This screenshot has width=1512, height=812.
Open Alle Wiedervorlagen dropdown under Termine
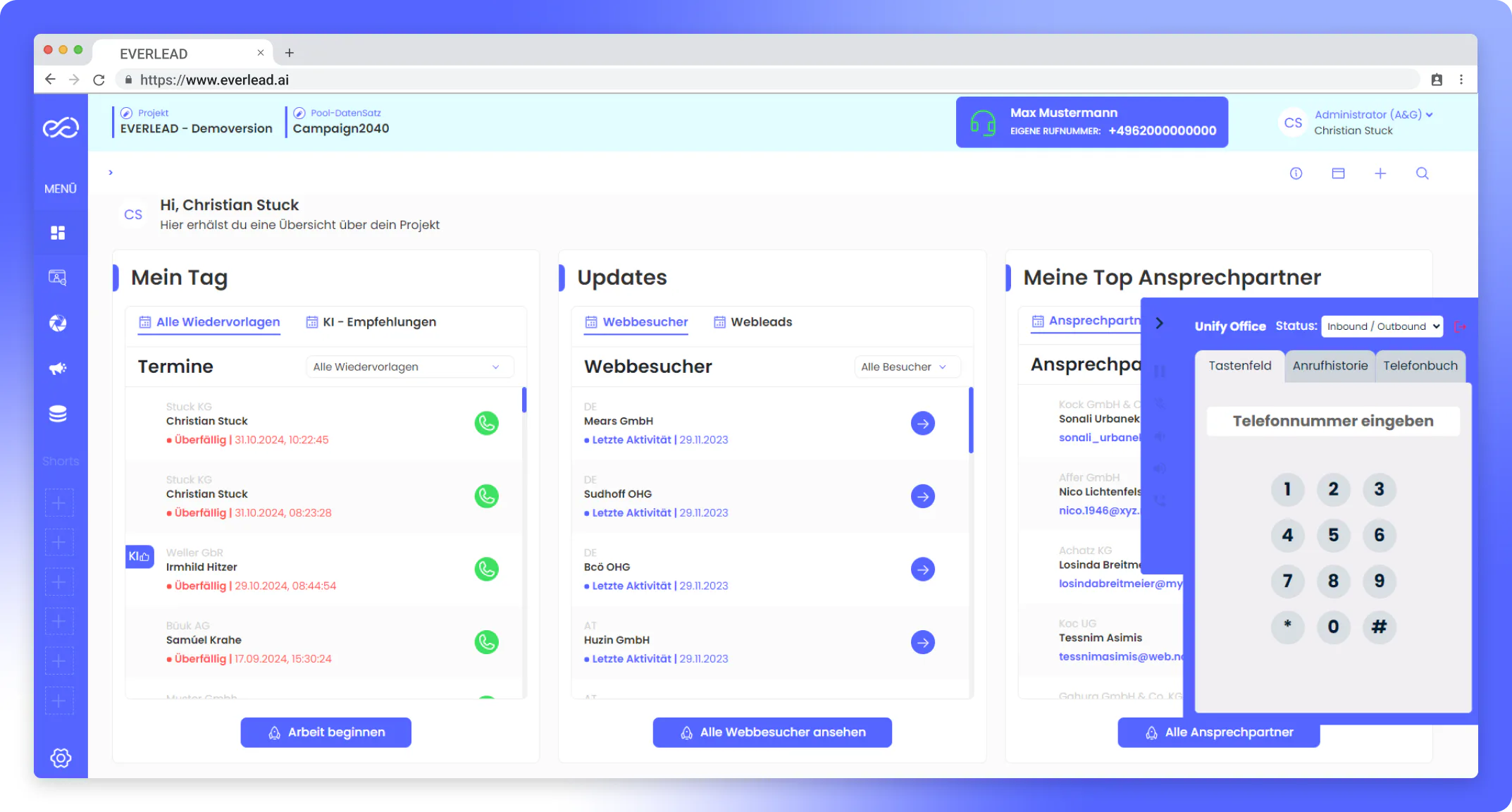[x=409, y=367]
